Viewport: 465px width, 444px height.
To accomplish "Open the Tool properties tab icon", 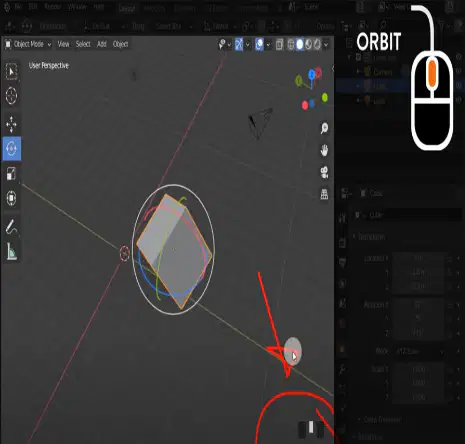I will (x=343, y=218).
